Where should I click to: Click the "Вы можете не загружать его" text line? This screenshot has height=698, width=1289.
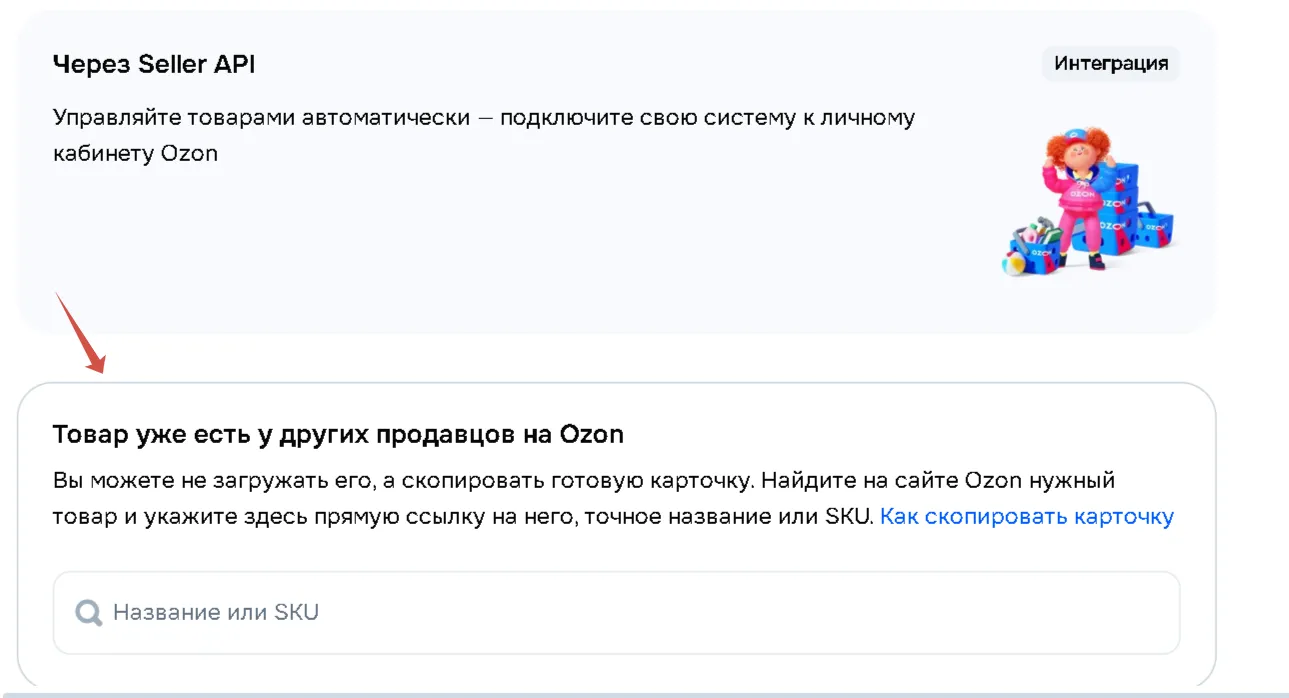point(583,480)
